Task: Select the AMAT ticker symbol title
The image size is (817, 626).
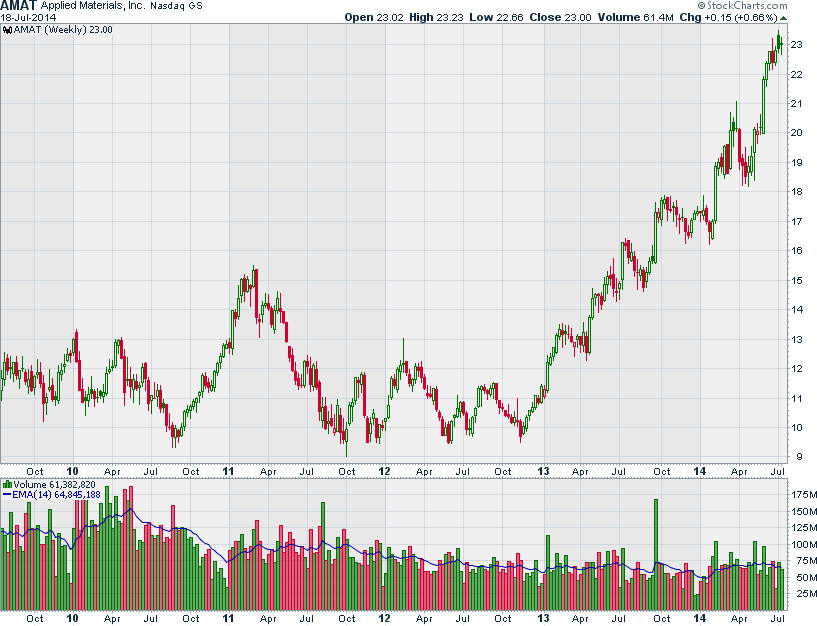Action: tap(19, 6)
